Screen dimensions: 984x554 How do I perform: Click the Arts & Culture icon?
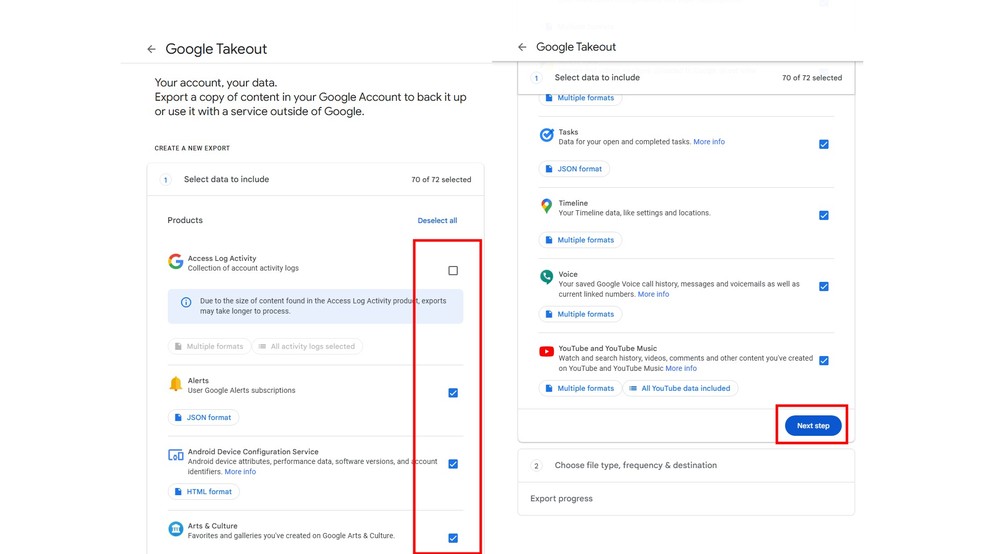(176, 528)
